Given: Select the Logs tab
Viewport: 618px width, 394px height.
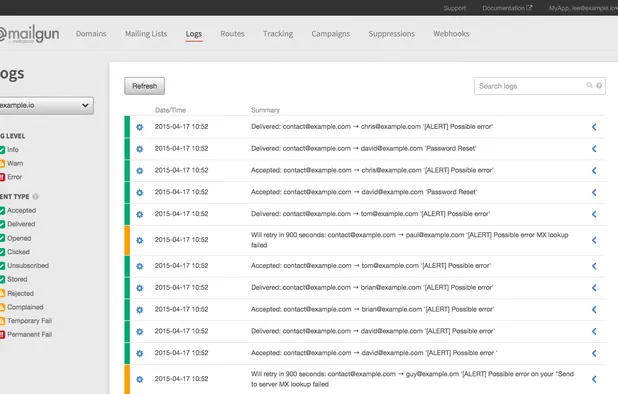Looking at the screenshot, I should 194,34.
